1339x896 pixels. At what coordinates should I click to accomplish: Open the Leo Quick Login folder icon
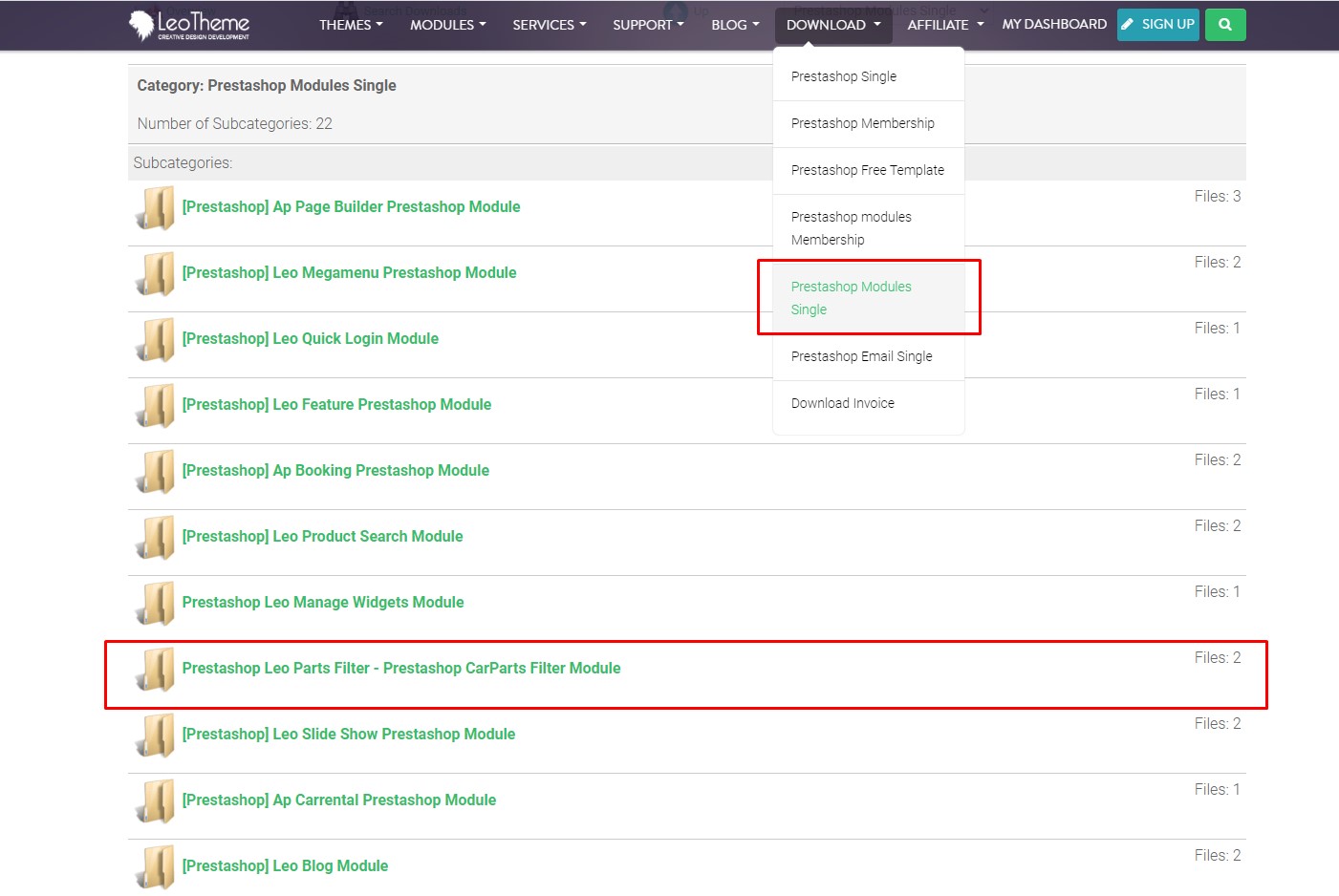pos(155,340)
